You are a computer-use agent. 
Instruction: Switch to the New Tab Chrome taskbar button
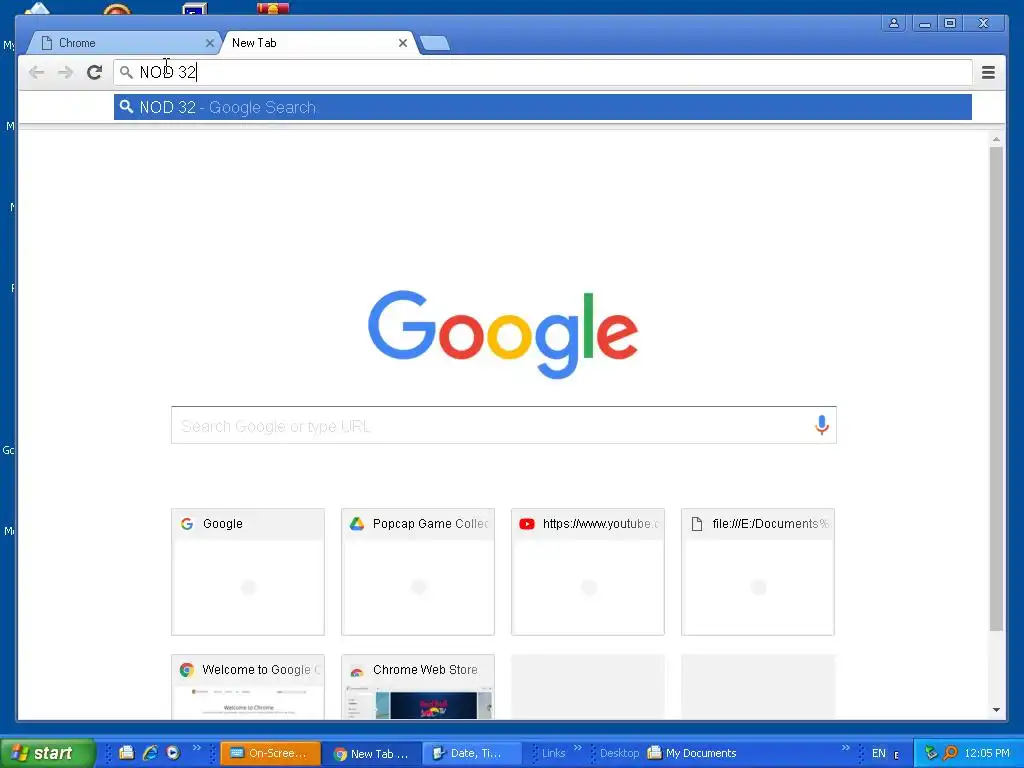[x=372, y=753]
